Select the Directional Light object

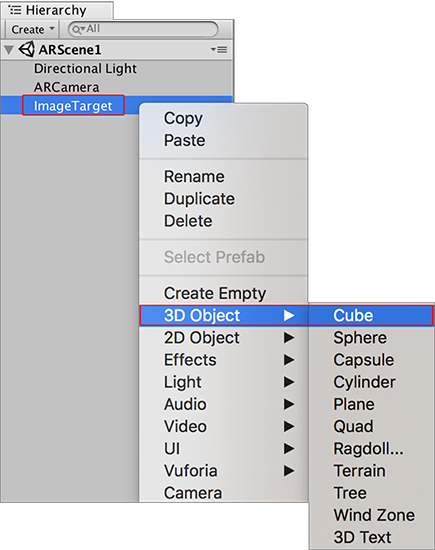tap(85, 68)
